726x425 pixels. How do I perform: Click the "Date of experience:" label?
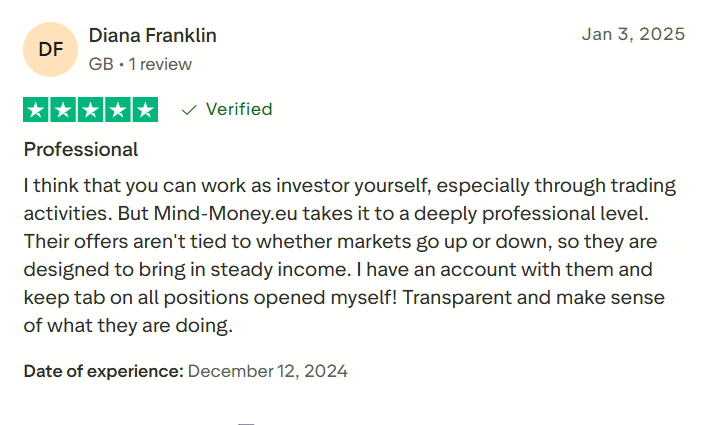click(103, 371)
